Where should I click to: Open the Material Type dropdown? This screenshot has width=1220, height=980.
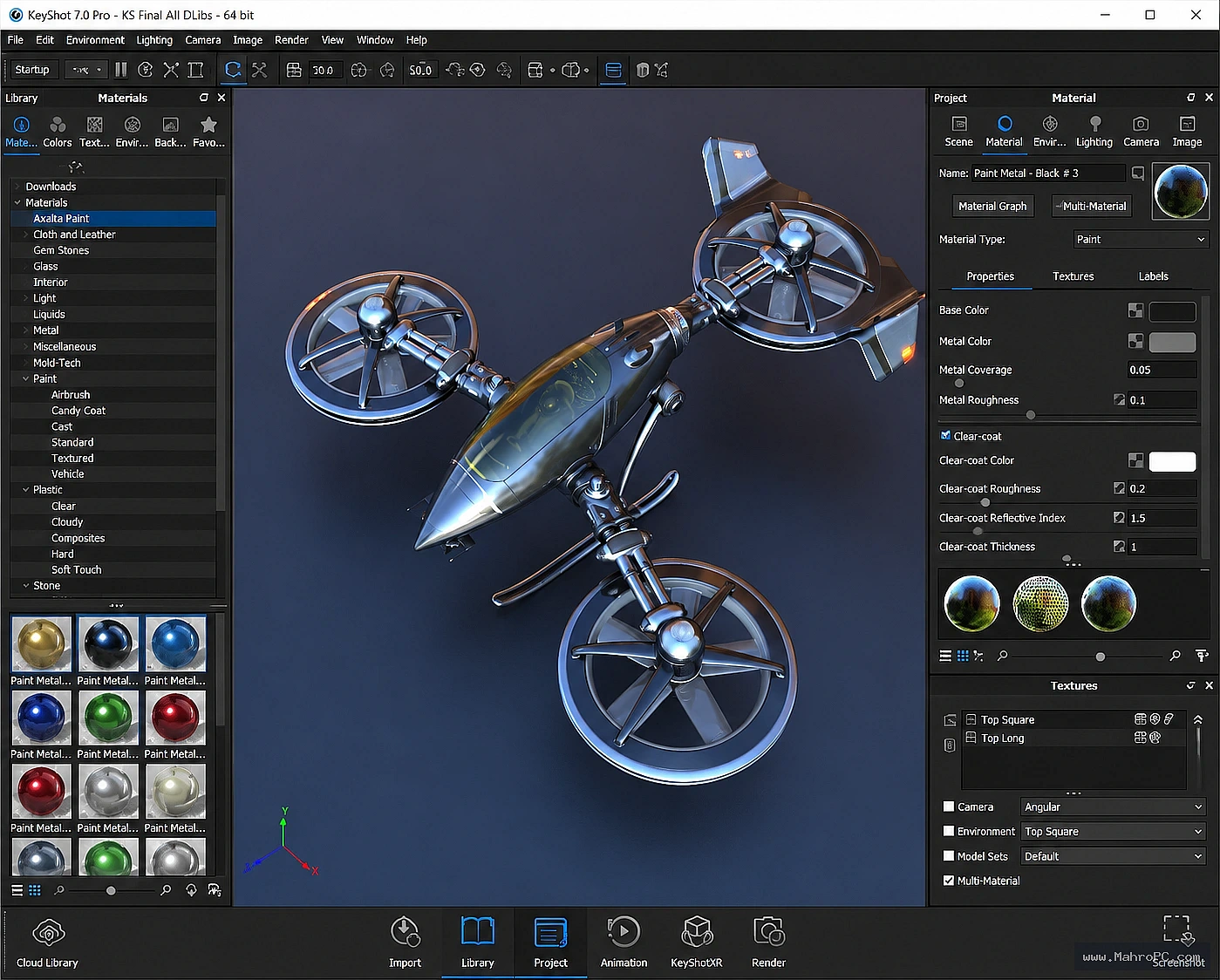pyautogui.click(x=1141, y=239)
